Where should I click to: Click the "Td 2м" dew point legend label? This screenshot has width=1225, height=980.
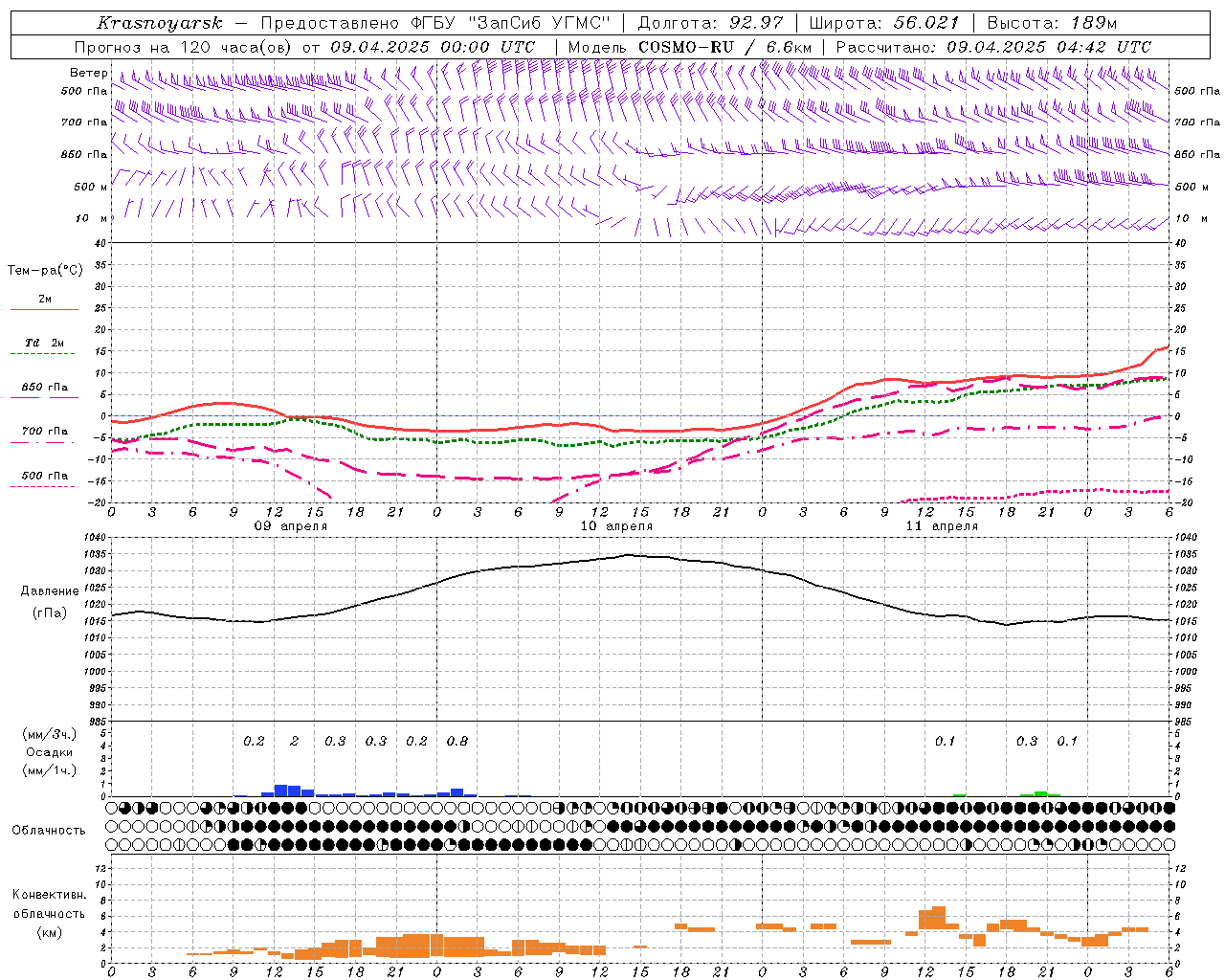pos(45,343)
